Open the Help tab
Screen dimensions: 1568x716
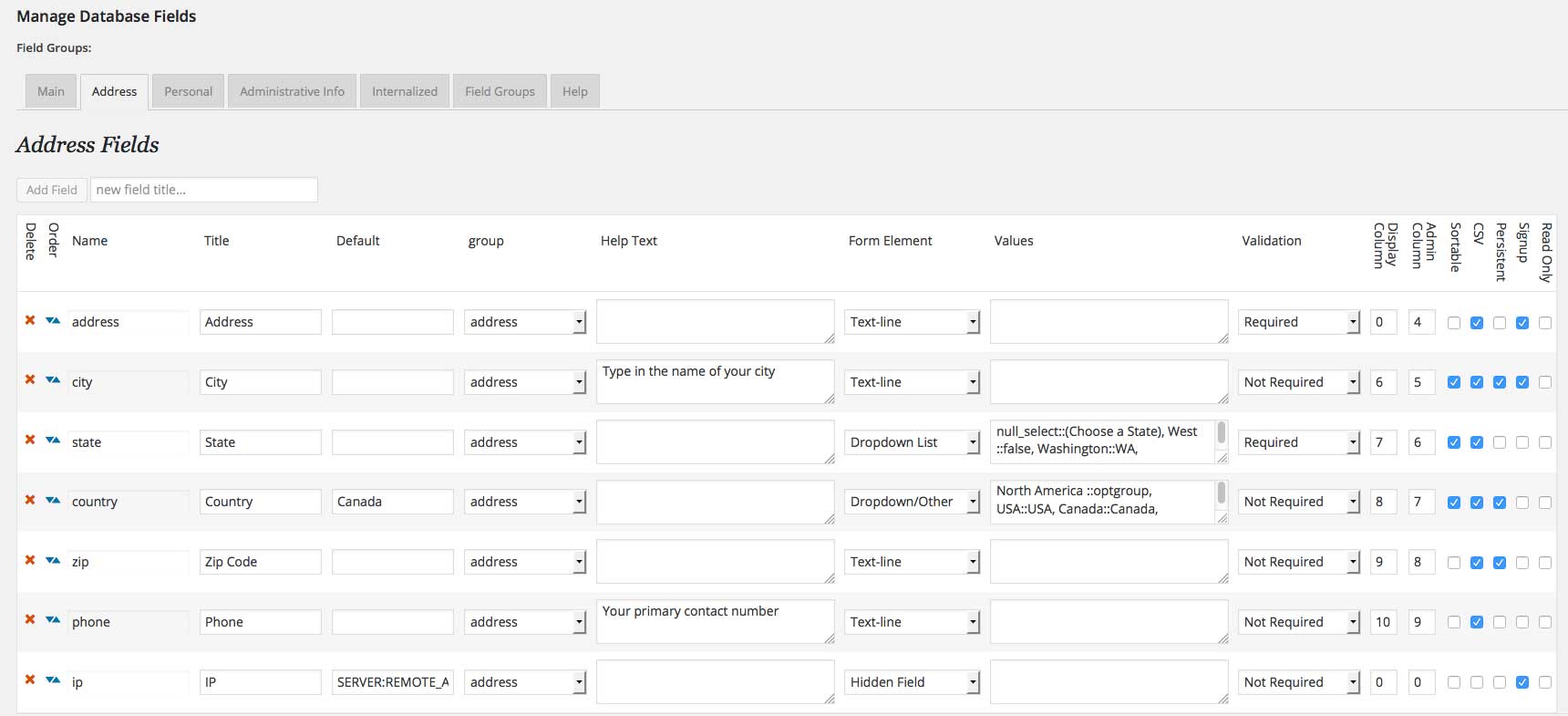(574, 91)
